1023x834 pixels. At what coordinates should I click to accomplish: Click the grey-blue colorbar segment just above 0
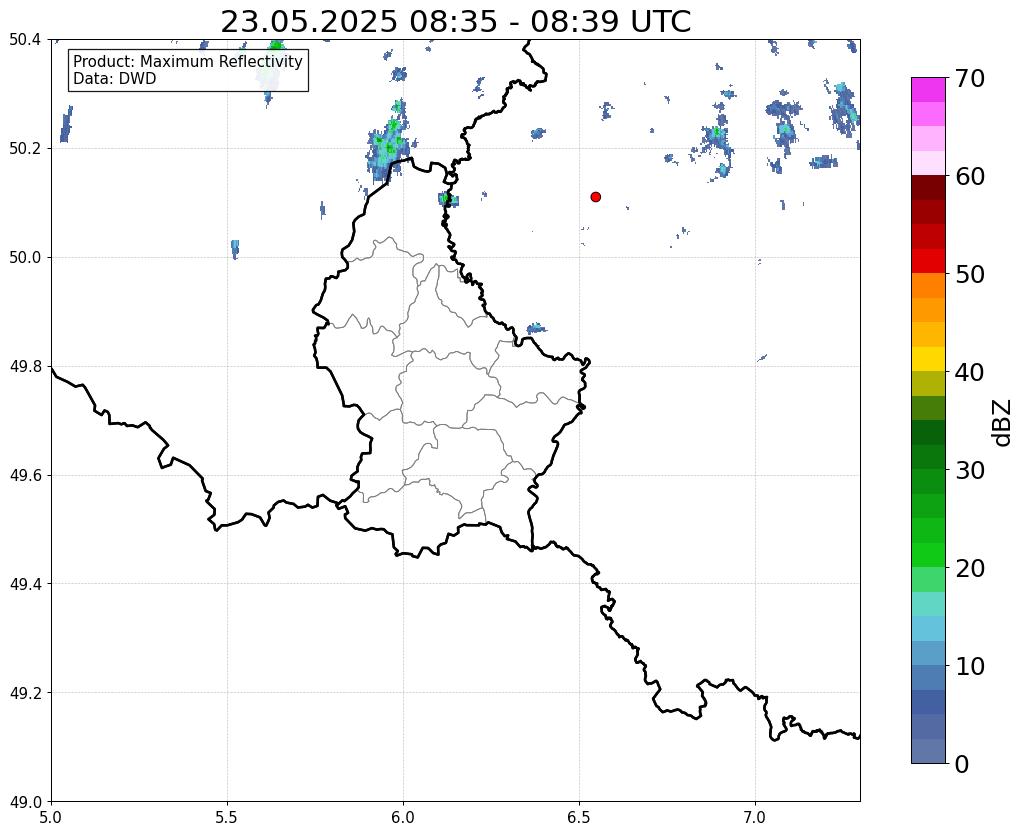click(x=928, y=751)
